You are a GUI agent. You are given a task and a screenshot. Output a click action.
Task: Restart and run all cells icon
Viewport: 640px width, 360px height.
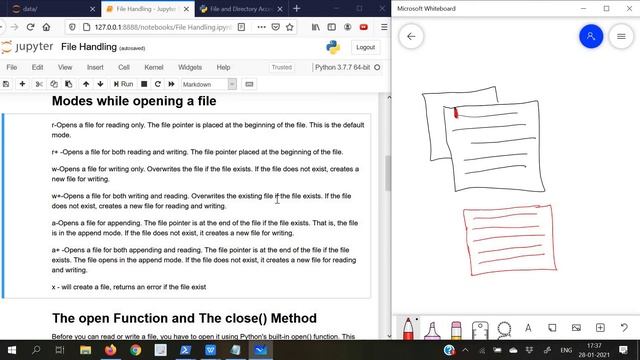[171, 84]
